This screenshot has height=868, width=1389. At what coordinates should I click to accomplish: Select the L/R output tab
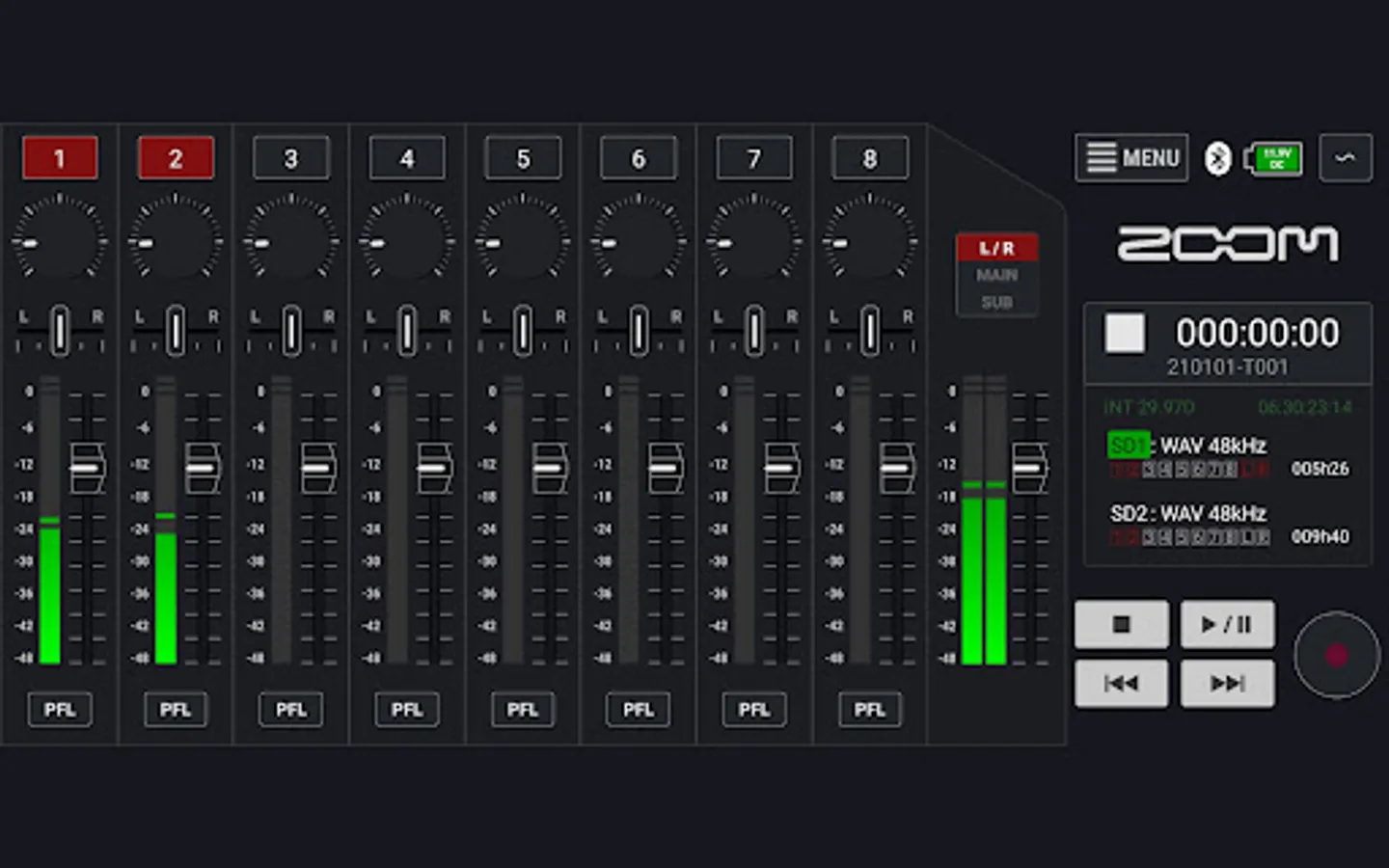click(997, 248)
